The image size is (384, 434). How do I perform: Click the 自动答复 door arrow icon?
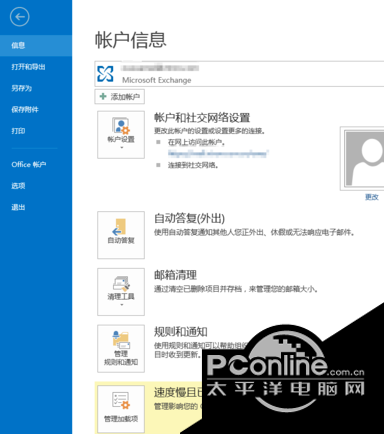click(120, 227)
